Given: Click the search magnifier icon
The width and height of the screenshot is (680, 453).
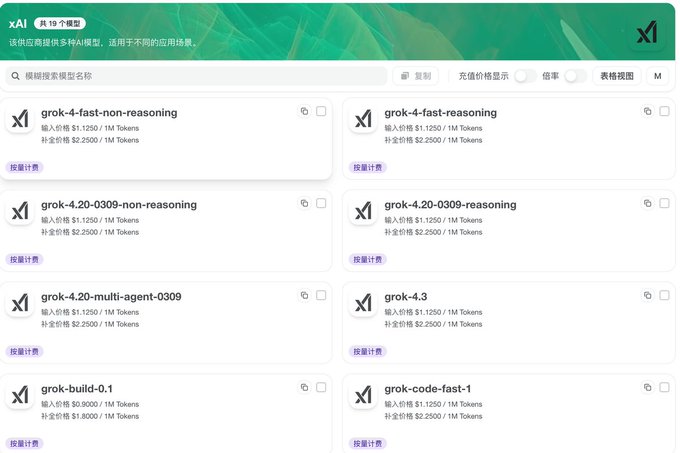Looking at the screenshot, I should click(16, 76).
